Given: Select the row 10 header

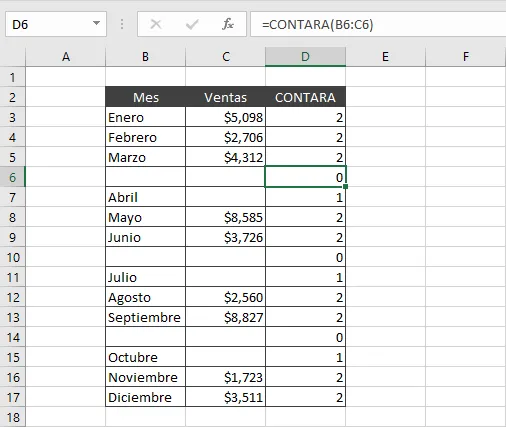Looking at the screenshot, I should pos(12,257).
